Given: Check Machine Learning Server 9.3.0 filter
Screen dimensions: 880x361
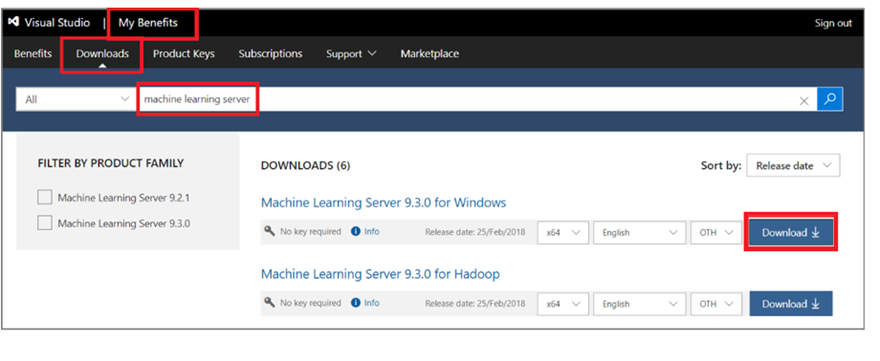Looking at the screenshot, I should (44, 223).
